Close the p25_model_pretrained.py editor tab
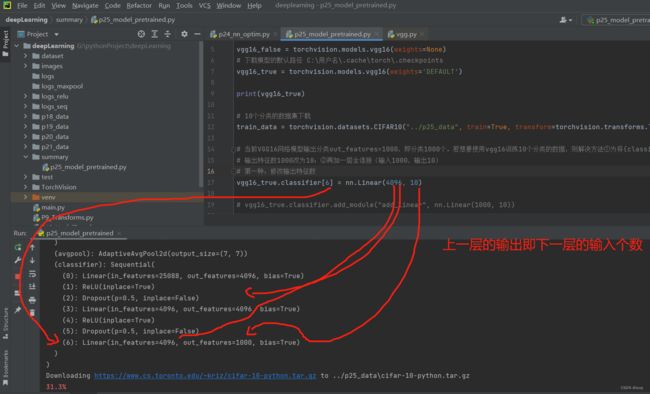The height and width of the screenshot is (394, 650). click(376, 34)
